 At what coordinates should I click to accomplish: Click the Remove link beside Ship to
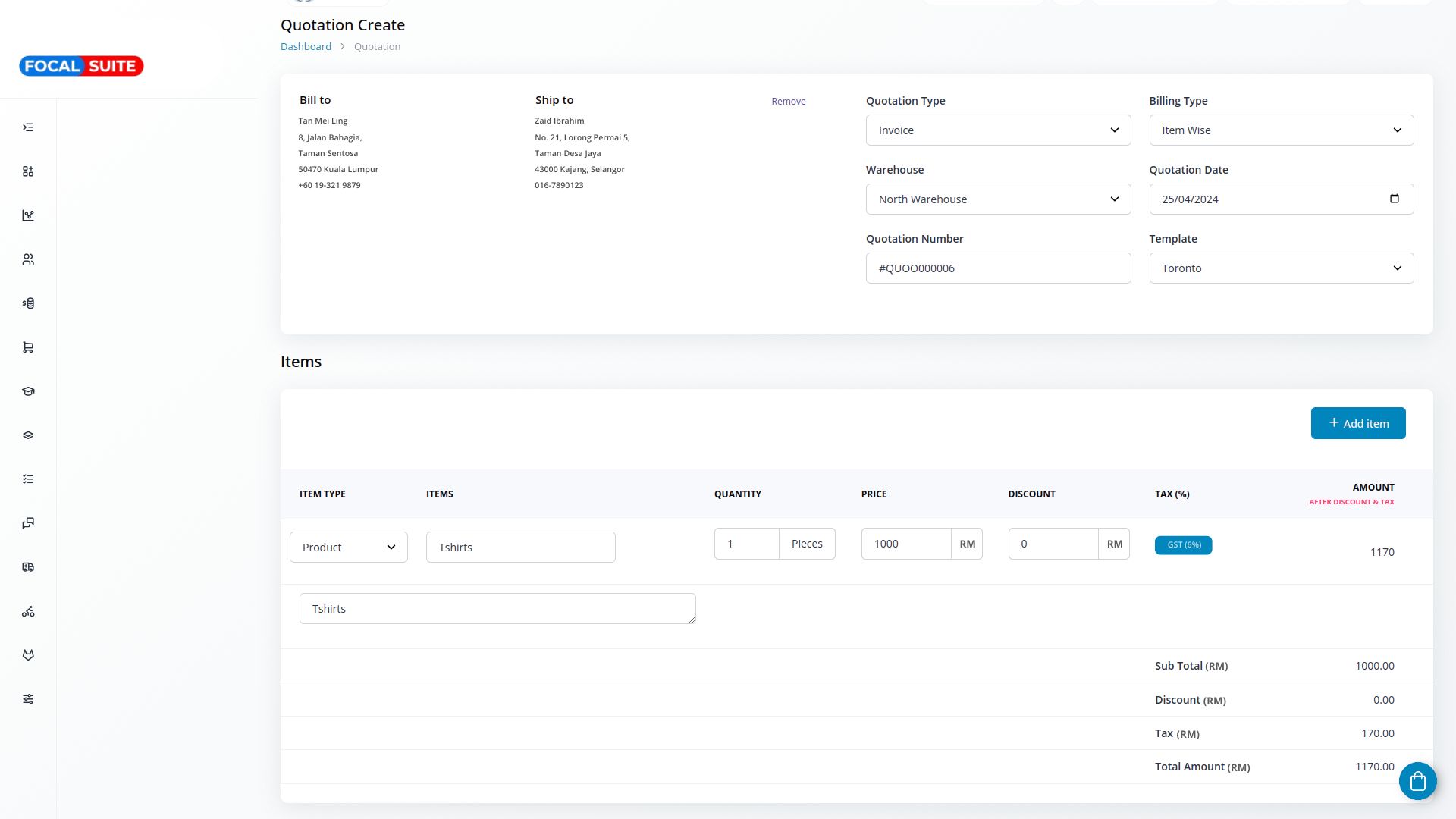tap(788, 102)
